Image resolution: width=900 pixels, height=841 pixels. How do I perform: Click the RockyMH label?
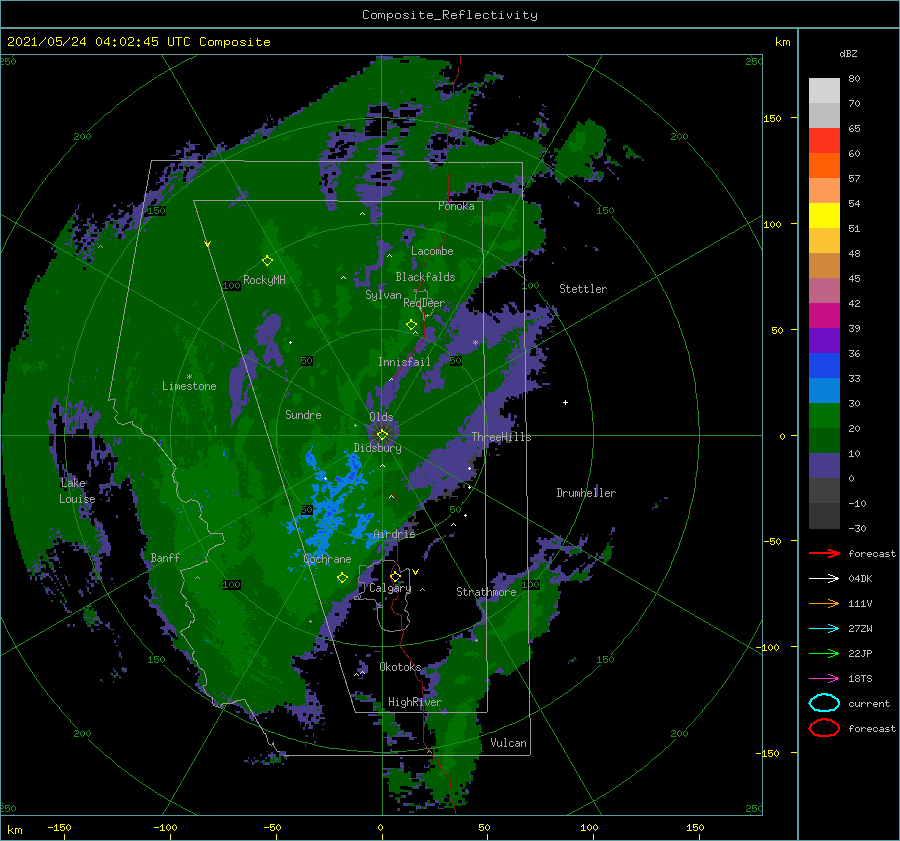[264, 280]
